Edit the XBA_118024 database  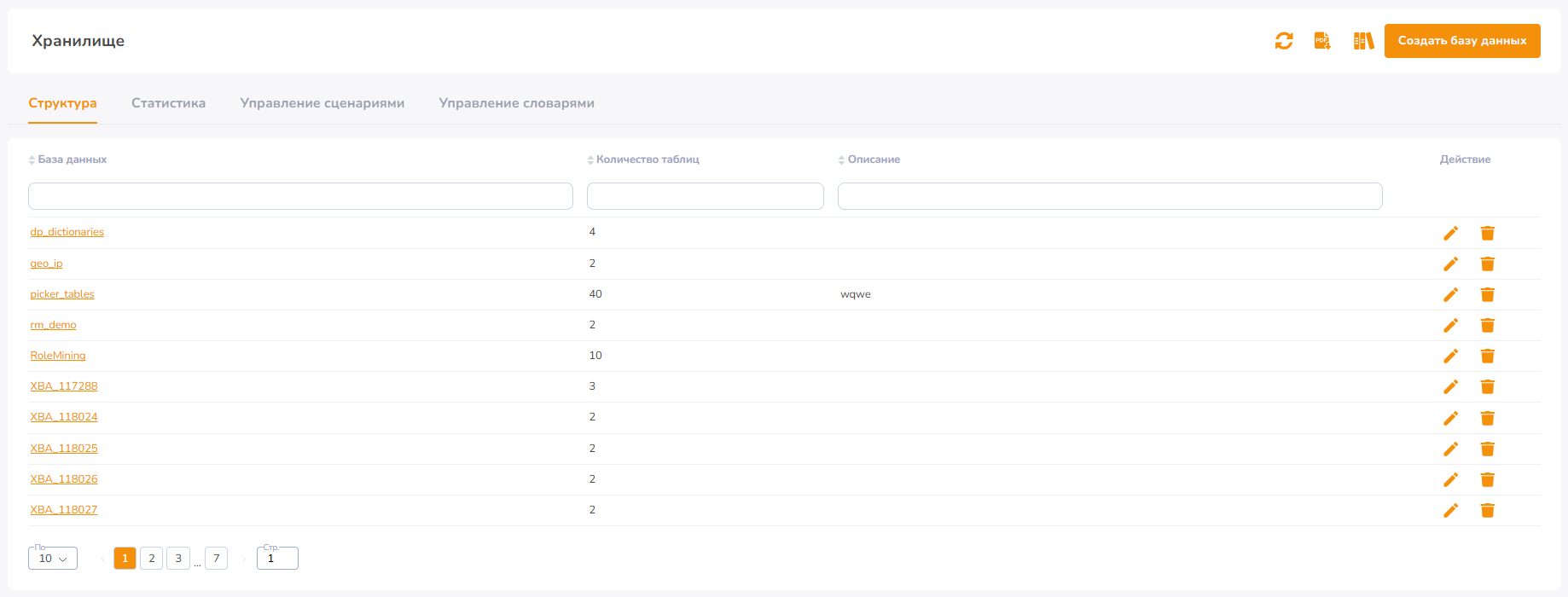tap(1450, 418)
